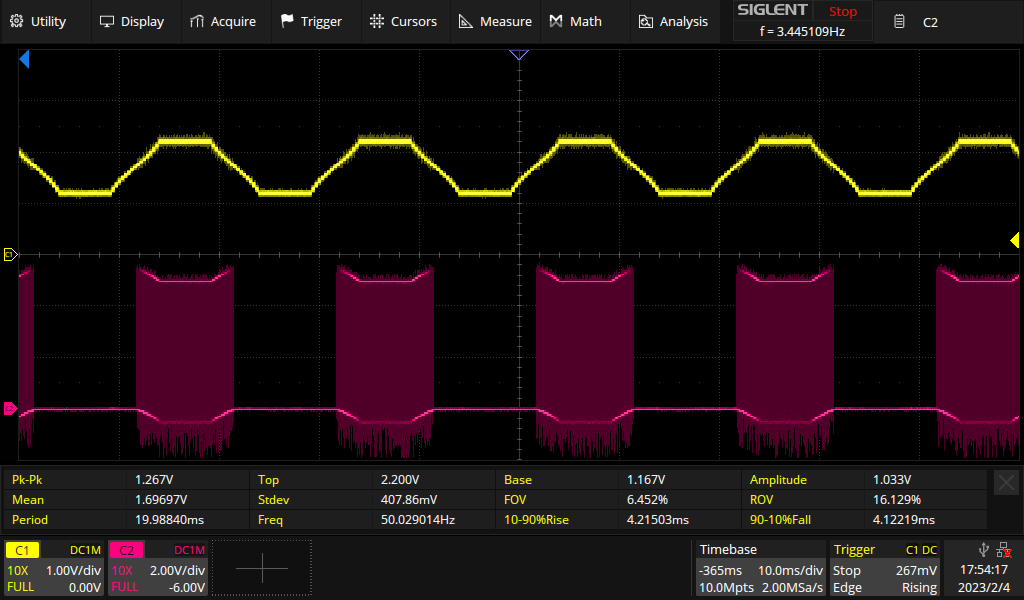
Task: Toggle the yellow C1 channel badge
Action: point(22,550)
